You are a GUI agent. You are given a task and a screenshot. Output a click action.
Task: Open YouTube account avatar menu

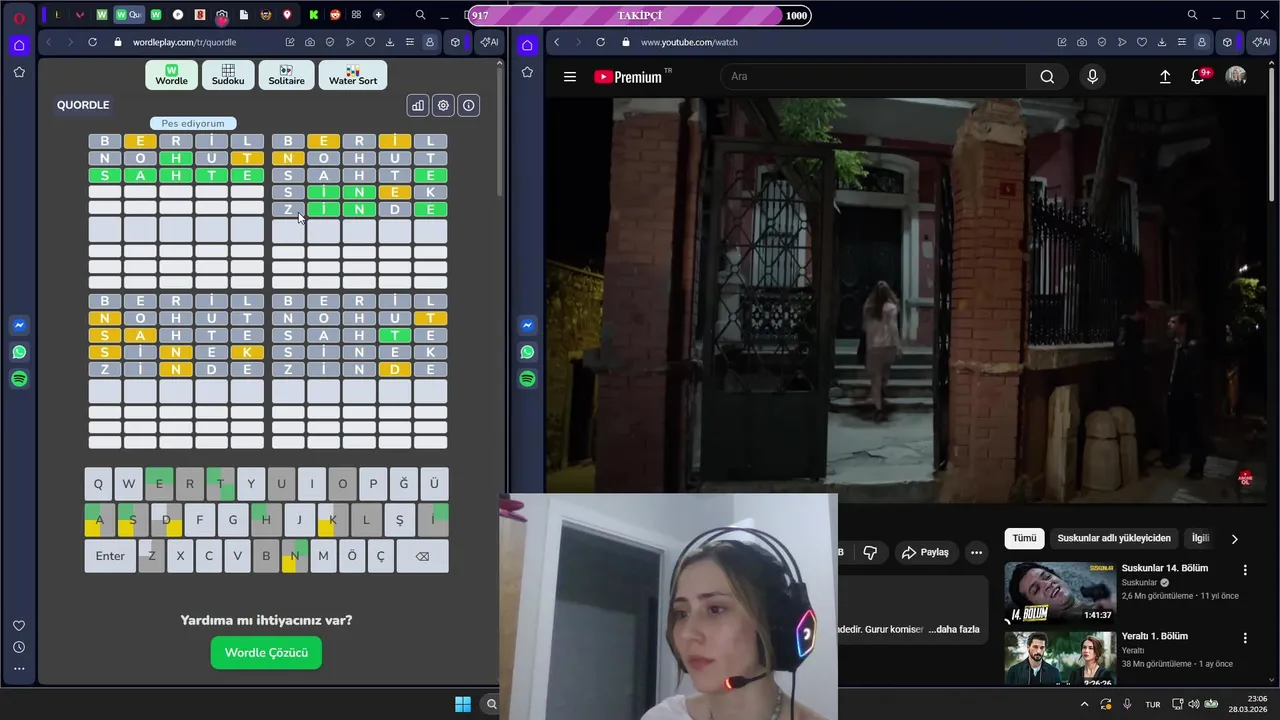coord(1236,77)
